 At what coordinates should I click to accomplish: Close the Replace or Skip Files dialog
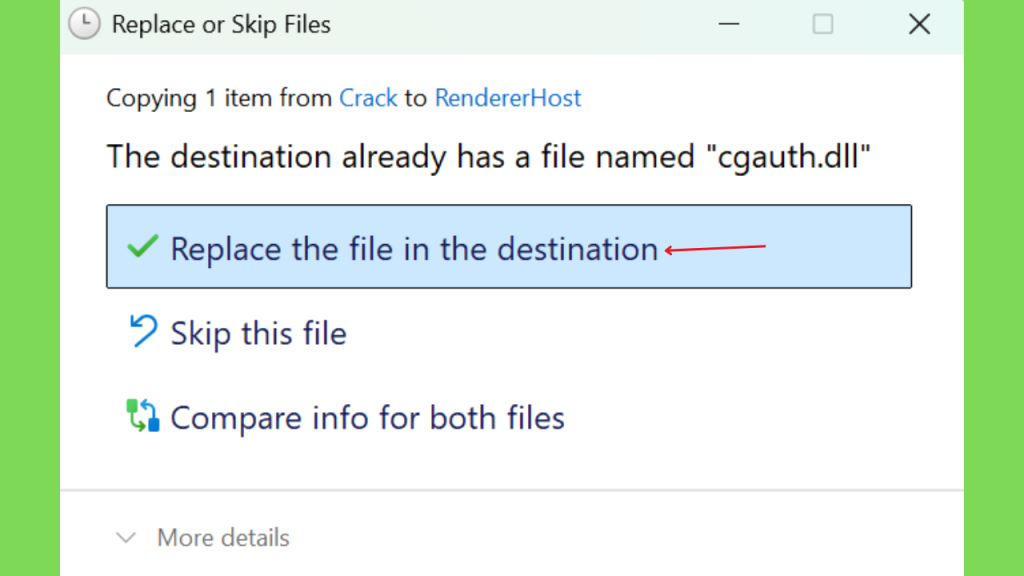(x=919, y=24)
